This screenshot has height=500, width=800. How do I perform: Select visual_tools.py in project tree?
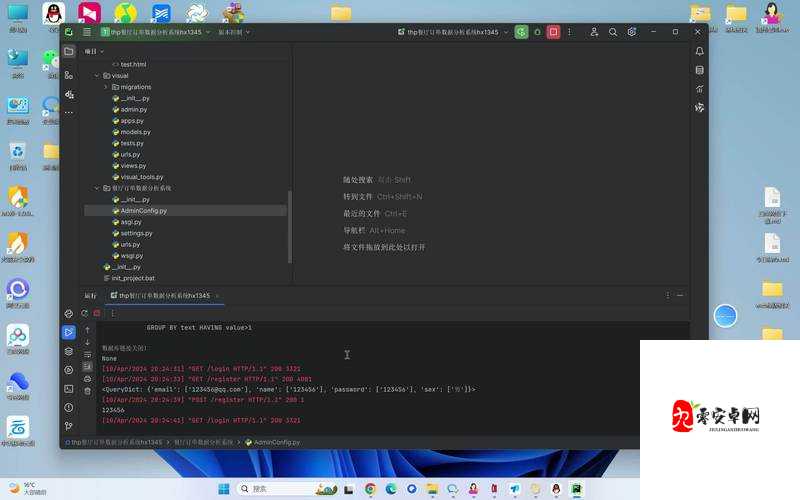pos(142,177)
